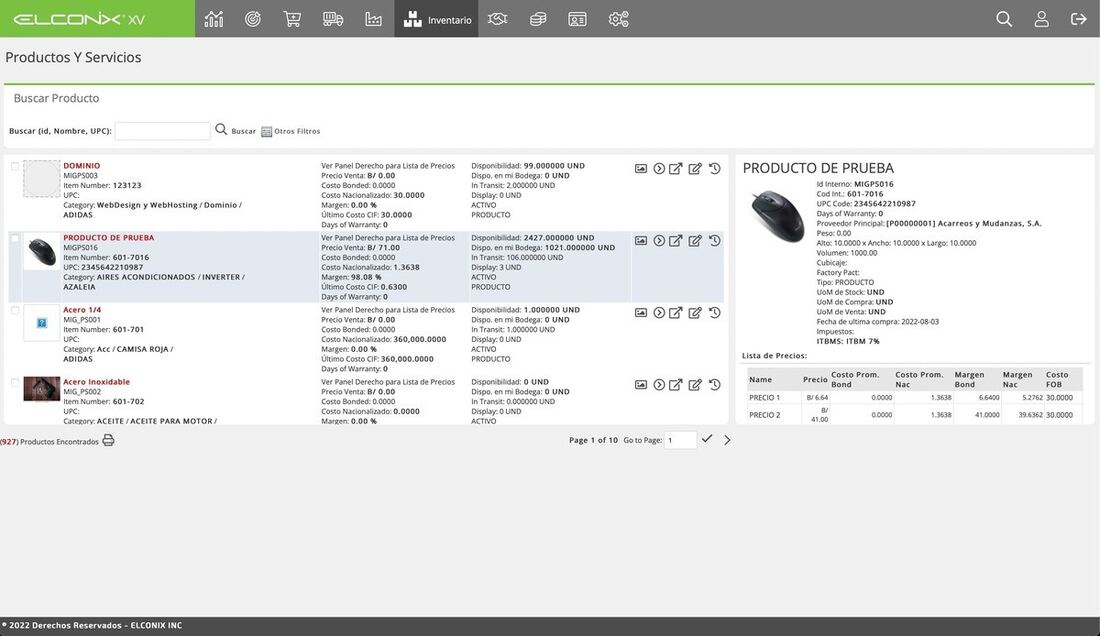Open the Acero Inoxidable product link

click(96, 381)
